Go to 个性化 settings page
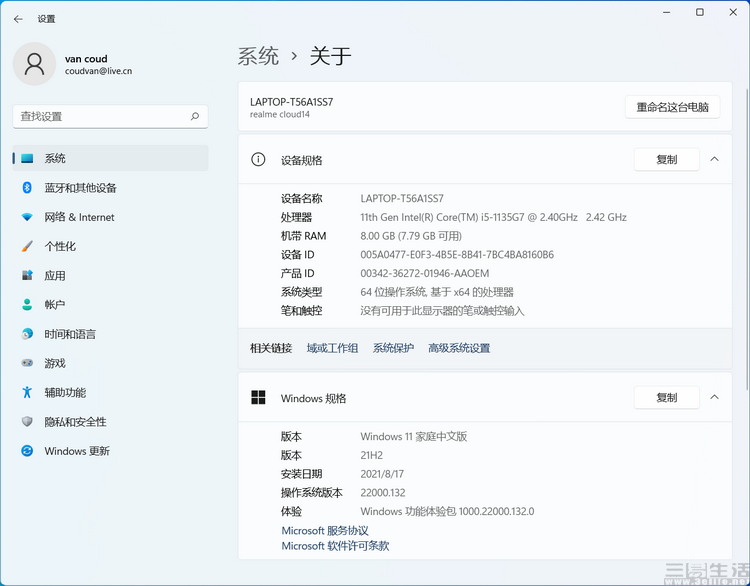Viewport: 750px width, 586px height. [x=110, y=246]
